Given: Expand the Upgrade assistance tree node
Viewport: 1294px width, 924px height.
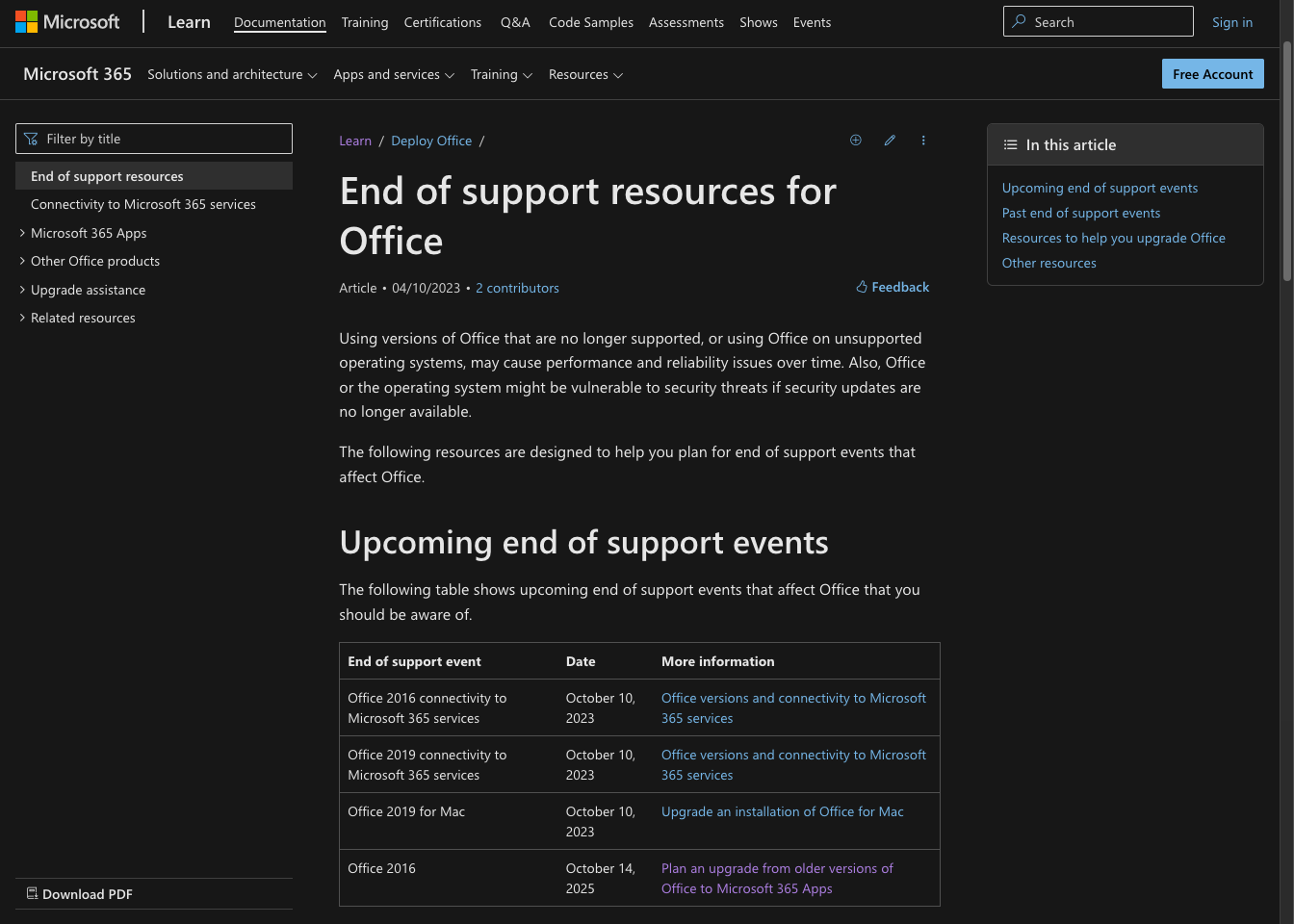Looking at the screenshot, I should coord(22,290).
